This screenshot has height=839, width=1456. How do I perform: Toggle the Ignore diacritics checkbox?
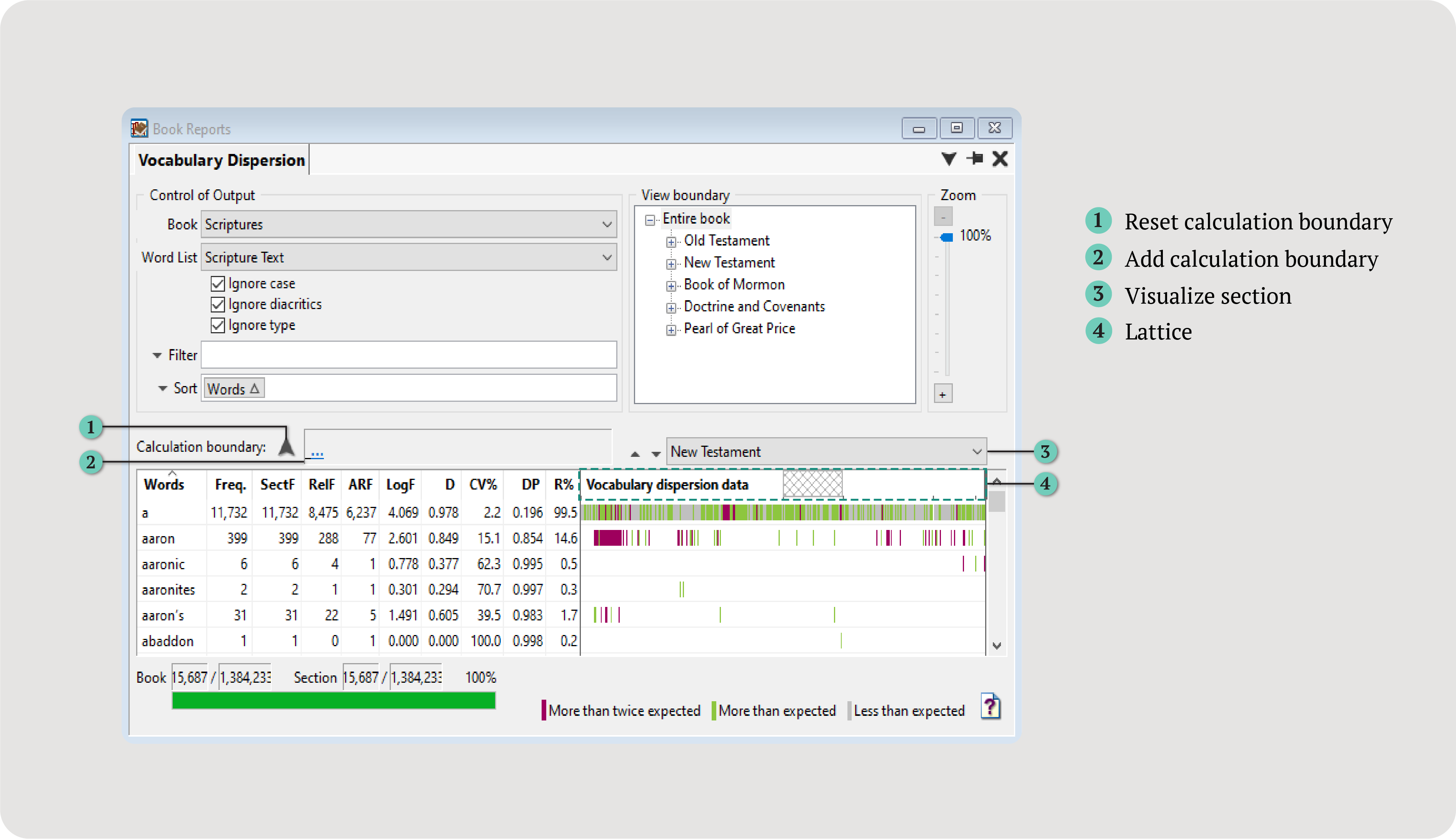218,304
